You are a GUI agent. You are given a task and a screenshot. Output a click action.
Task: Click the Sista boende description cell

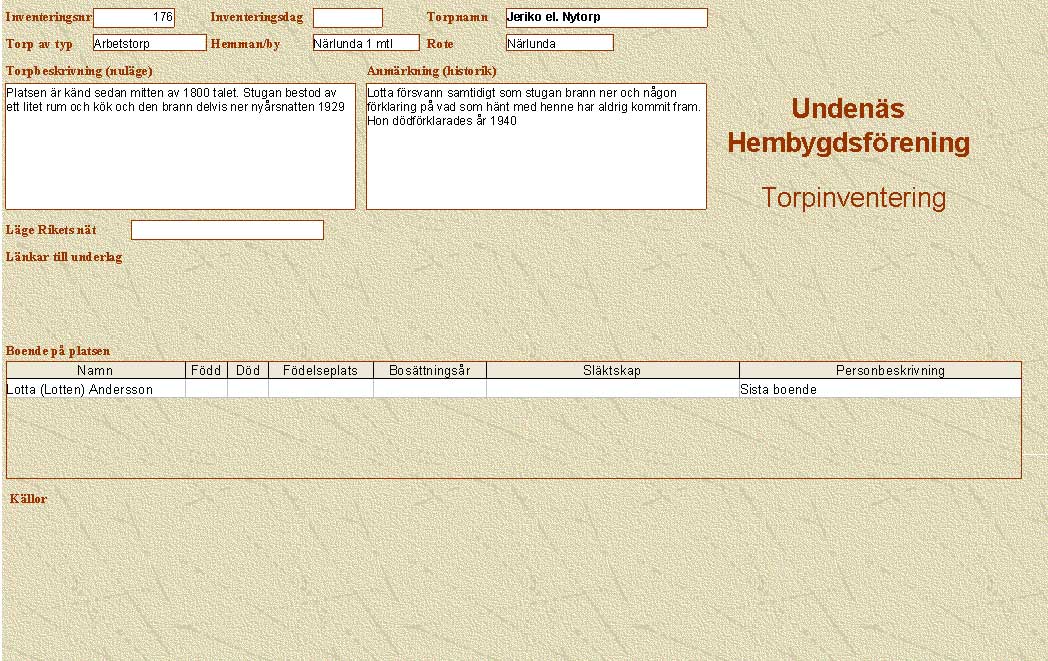pos(880,389)
